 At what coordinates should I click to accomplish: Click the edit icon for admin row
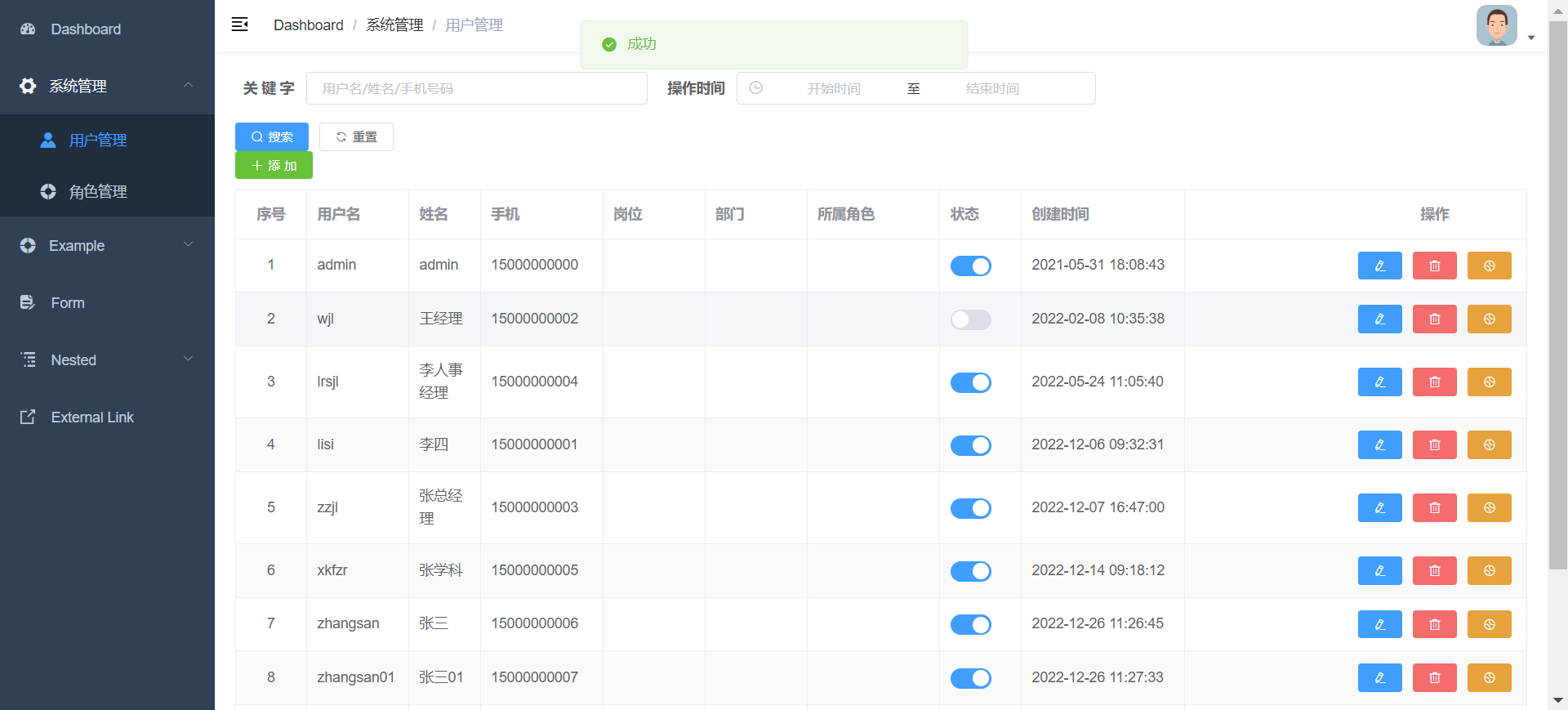(x=1379, y=266)
